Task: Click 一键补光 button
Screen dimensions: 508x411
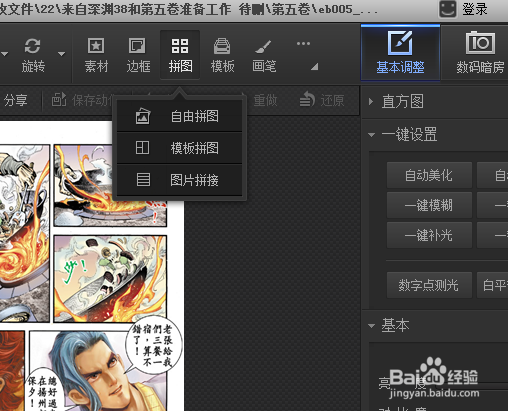Action: [x=429, y=235]
